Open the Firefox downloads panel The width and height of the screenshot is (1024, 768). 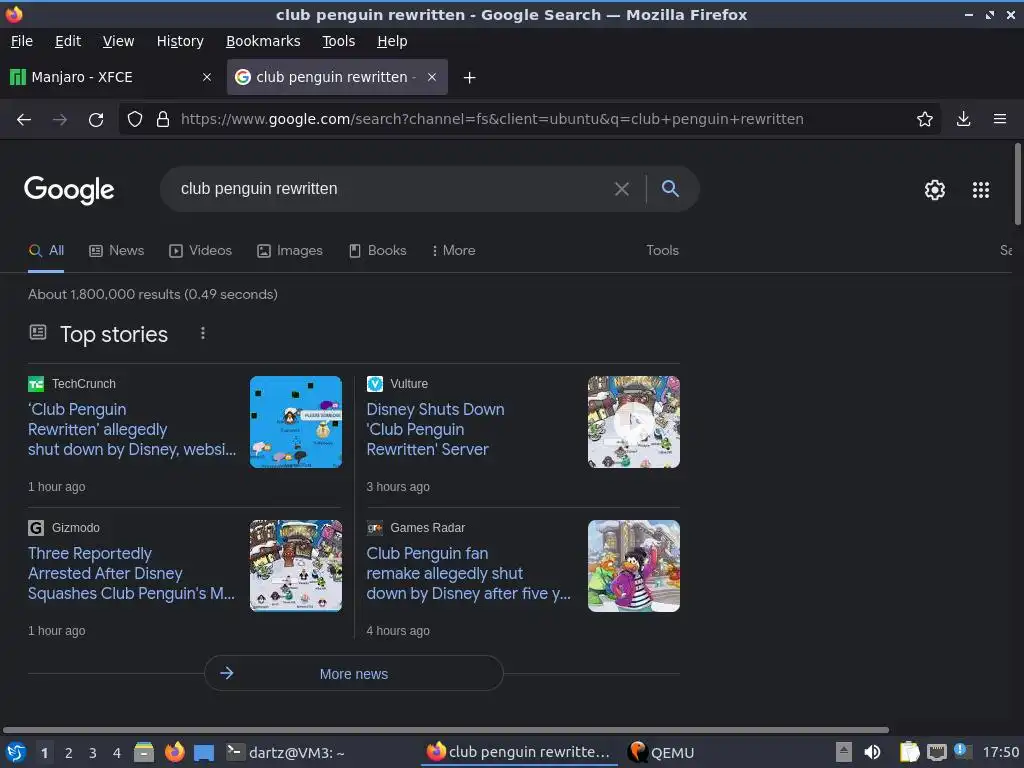[x=963, y=120]
